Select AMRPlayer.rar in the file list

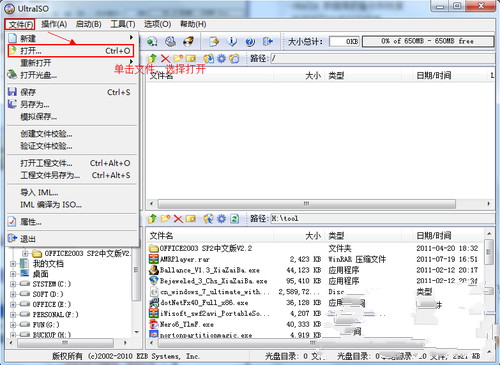tap(185, 259)
